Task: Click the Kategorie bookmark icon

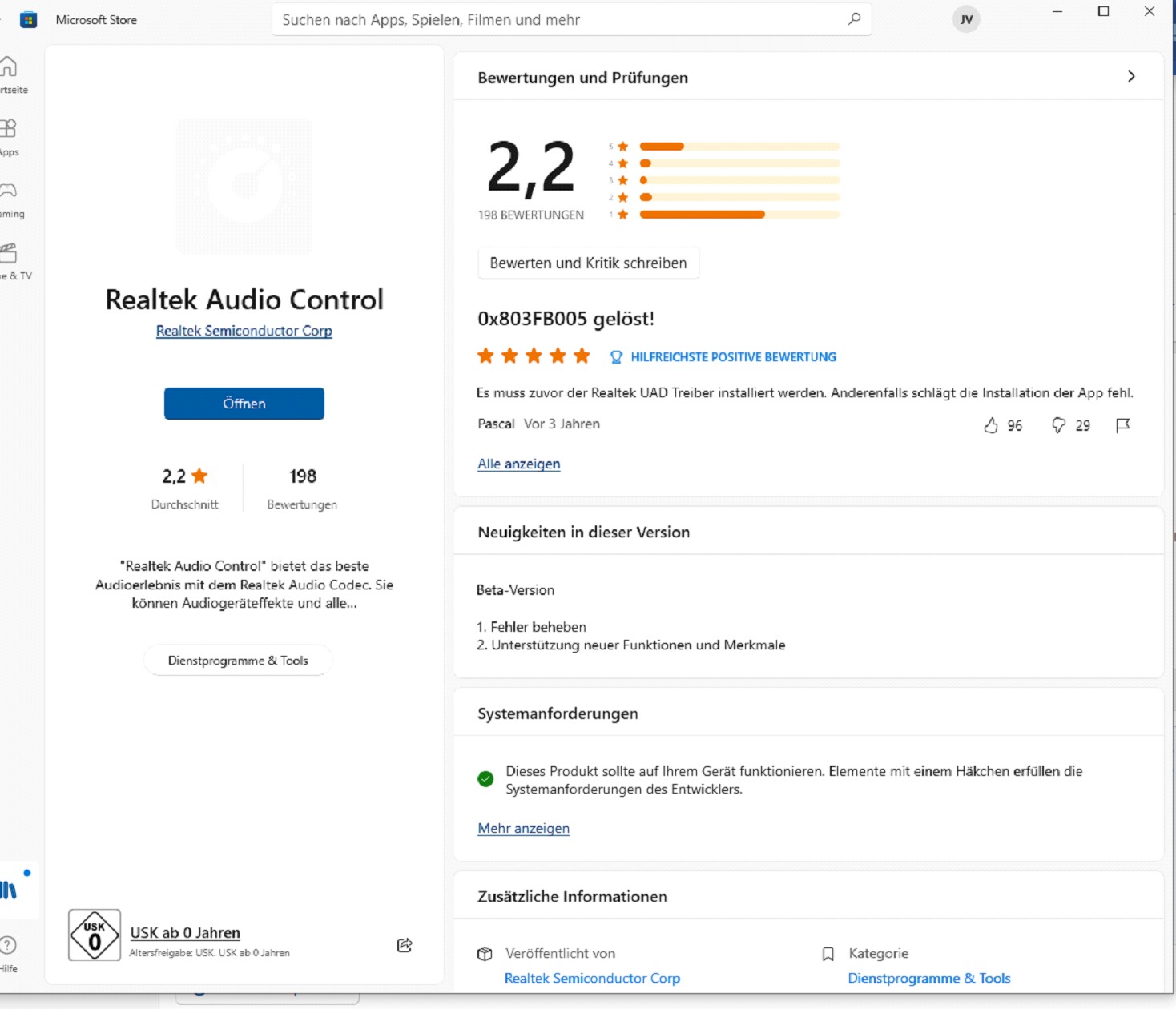Action: (828, 954)
